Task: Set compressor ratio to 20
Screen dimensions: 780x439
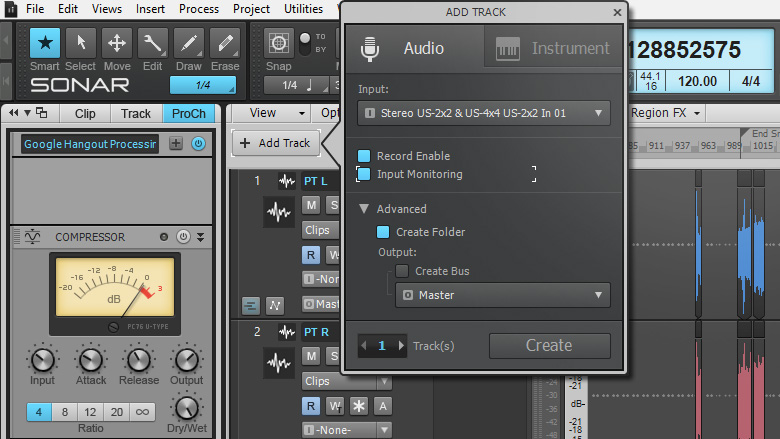Action: coord(116,412)
